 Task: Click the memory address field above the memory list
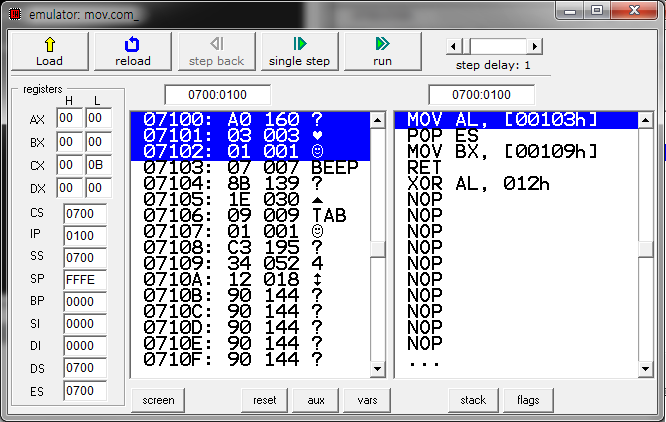coord(218,95)
